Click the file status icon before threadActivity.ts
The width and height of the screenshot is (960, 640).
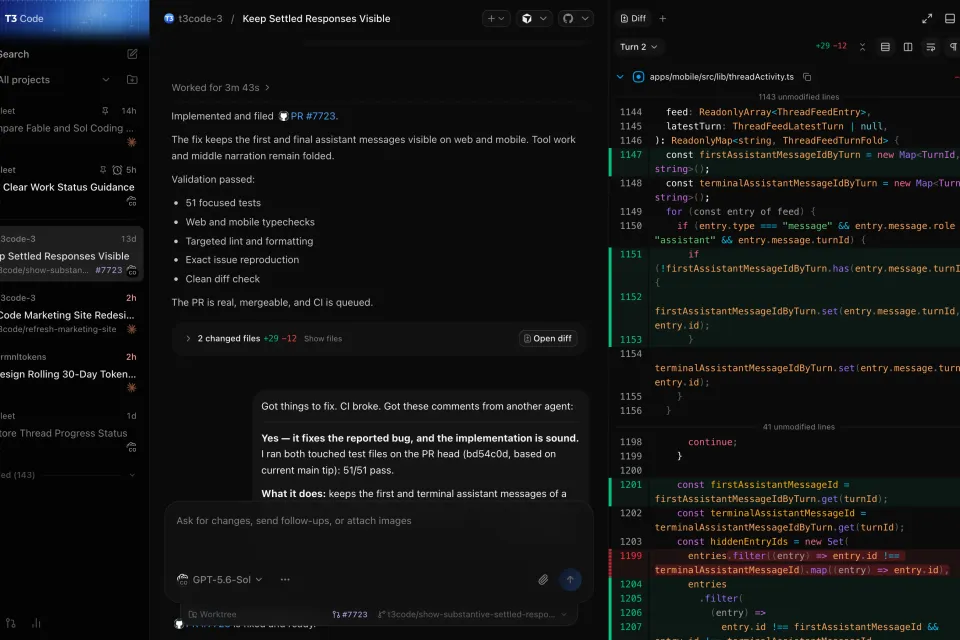coord(638,77)
